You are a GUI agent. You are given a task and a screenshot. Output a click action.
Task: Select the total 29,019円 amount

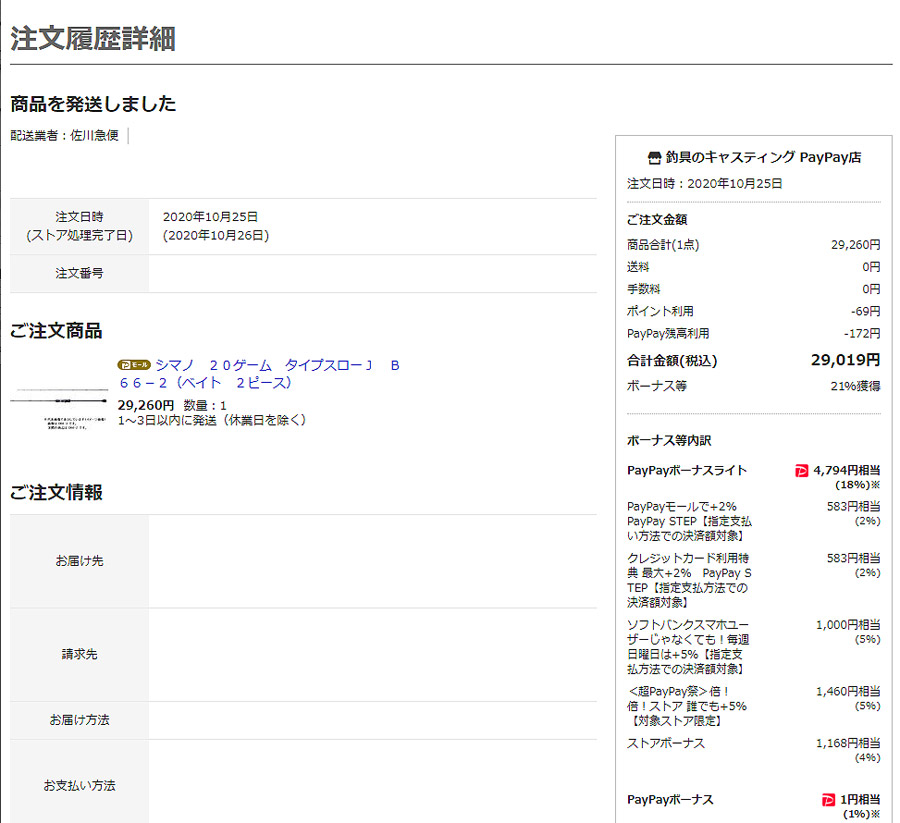pyautogui.click(x=845, y=360)
